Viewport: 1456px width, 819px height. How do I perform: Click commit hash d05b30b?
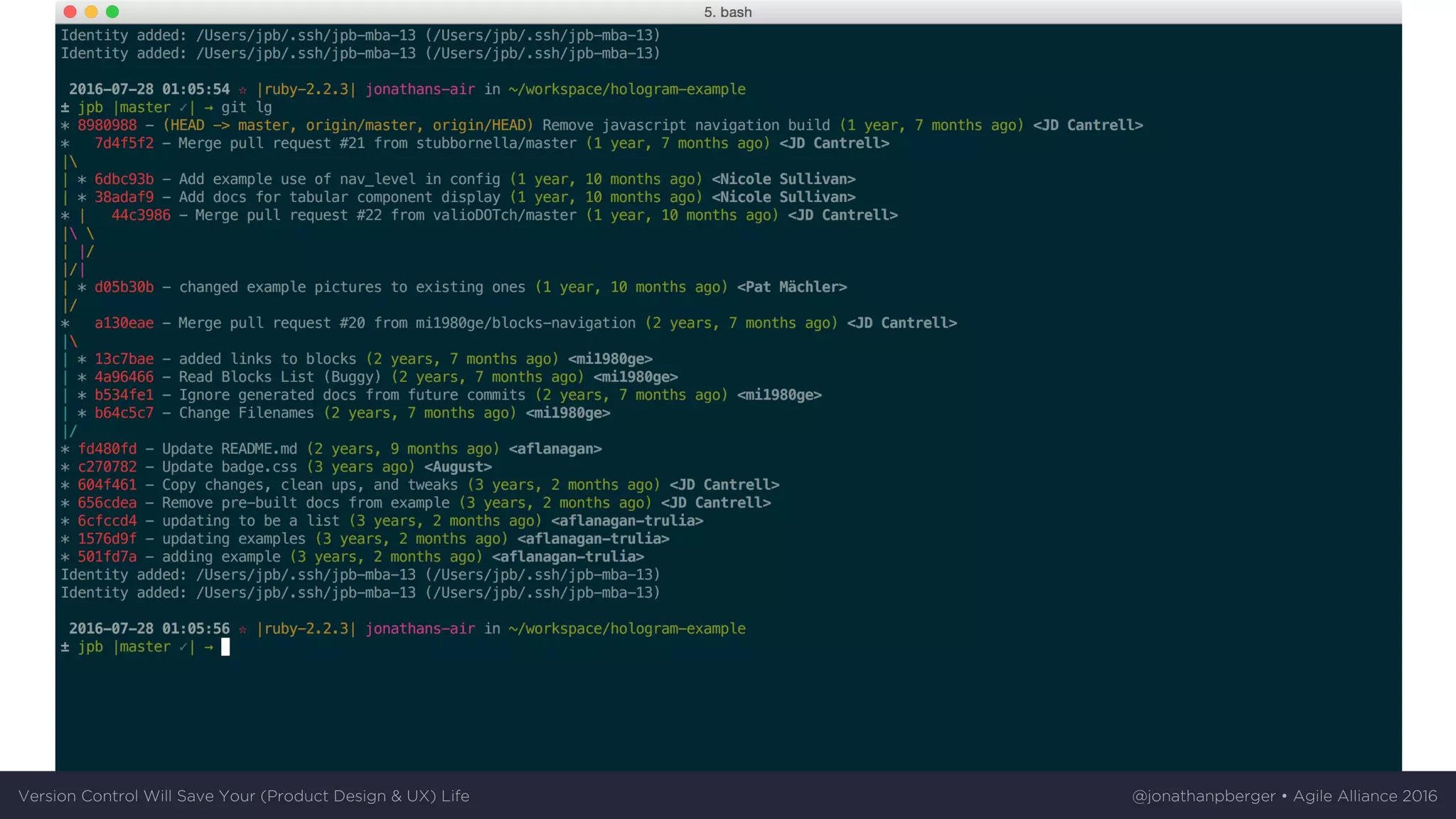[x=124, y=287]
